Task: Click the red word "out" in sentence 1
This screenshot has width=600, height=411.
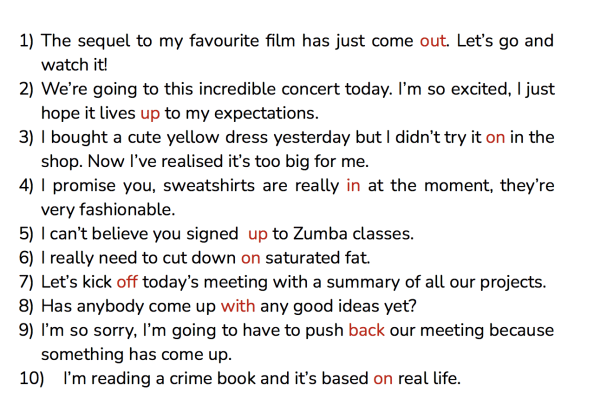Action: [433, 41]
